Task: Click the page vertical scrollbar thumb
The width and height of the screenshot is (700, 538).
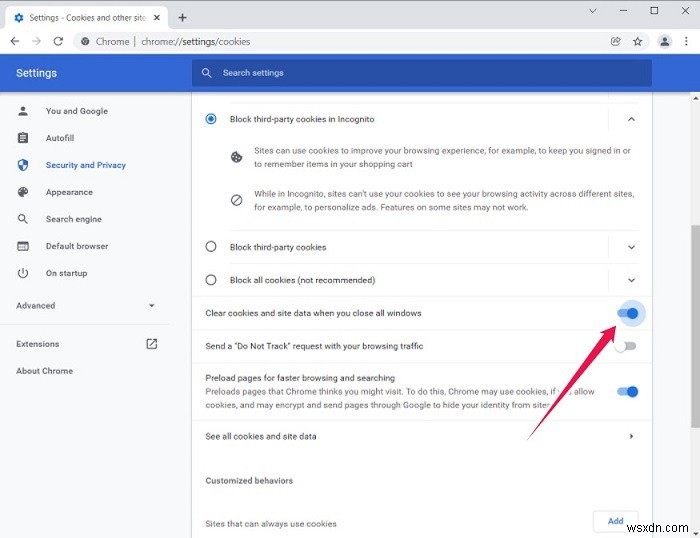Action: click(x=695, y=326)
